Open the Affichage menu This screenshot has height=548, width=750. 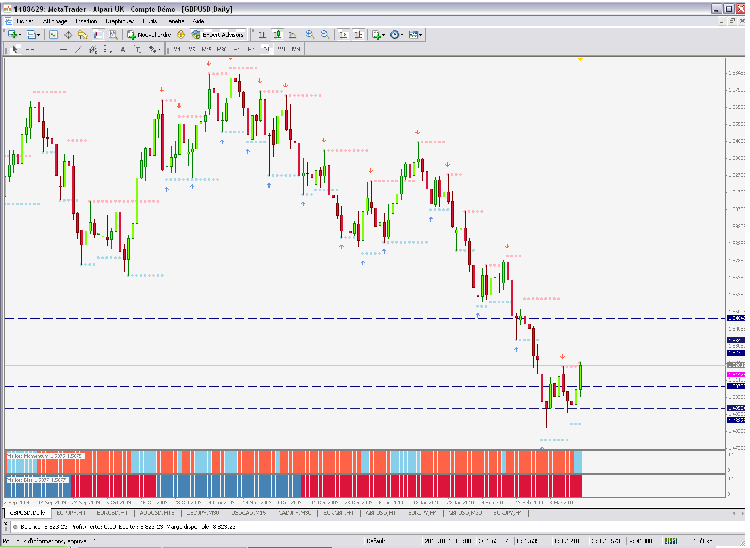point(55,21)
